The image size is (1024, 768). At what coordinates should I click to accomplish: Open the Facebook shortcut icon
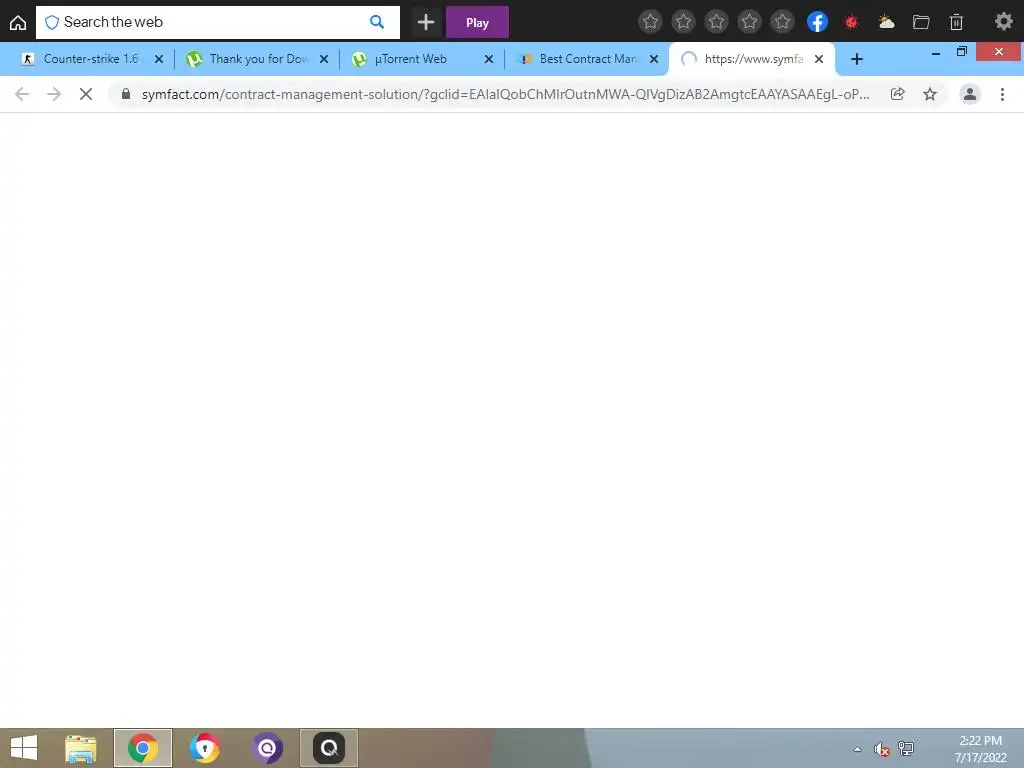tap(817, 22)
